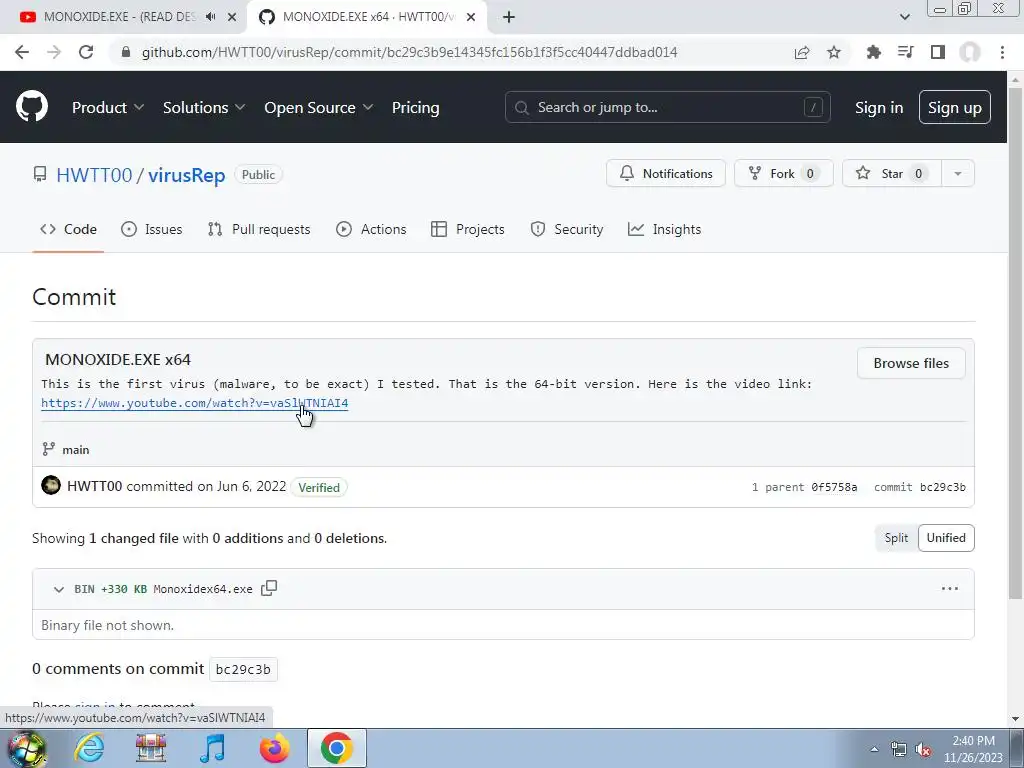Screen dimensions: 1024x768
Task: Click the browser address bar URL
Action: point(409,52)
